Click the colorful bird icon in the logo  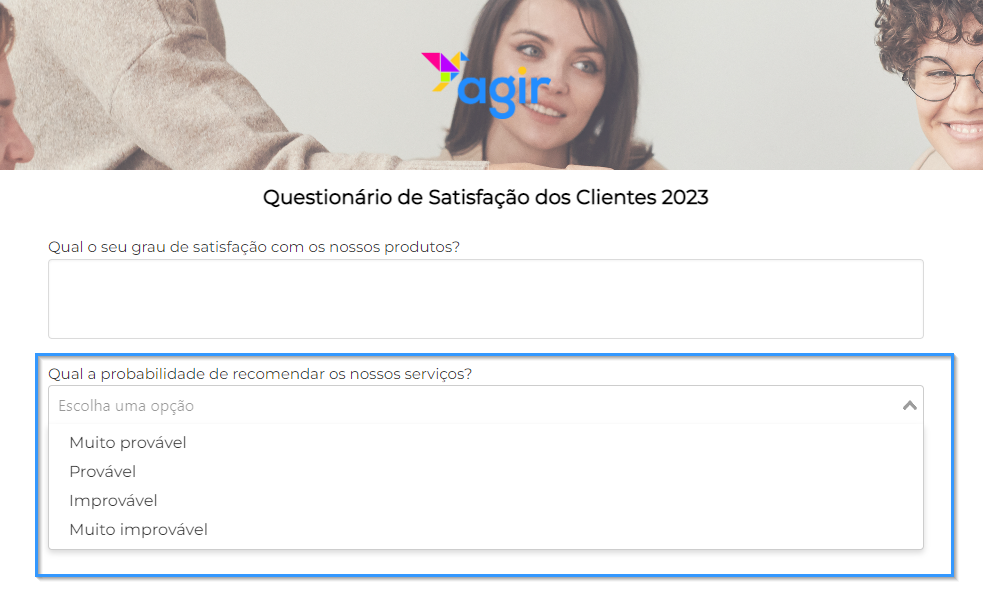tap(444, 71)
